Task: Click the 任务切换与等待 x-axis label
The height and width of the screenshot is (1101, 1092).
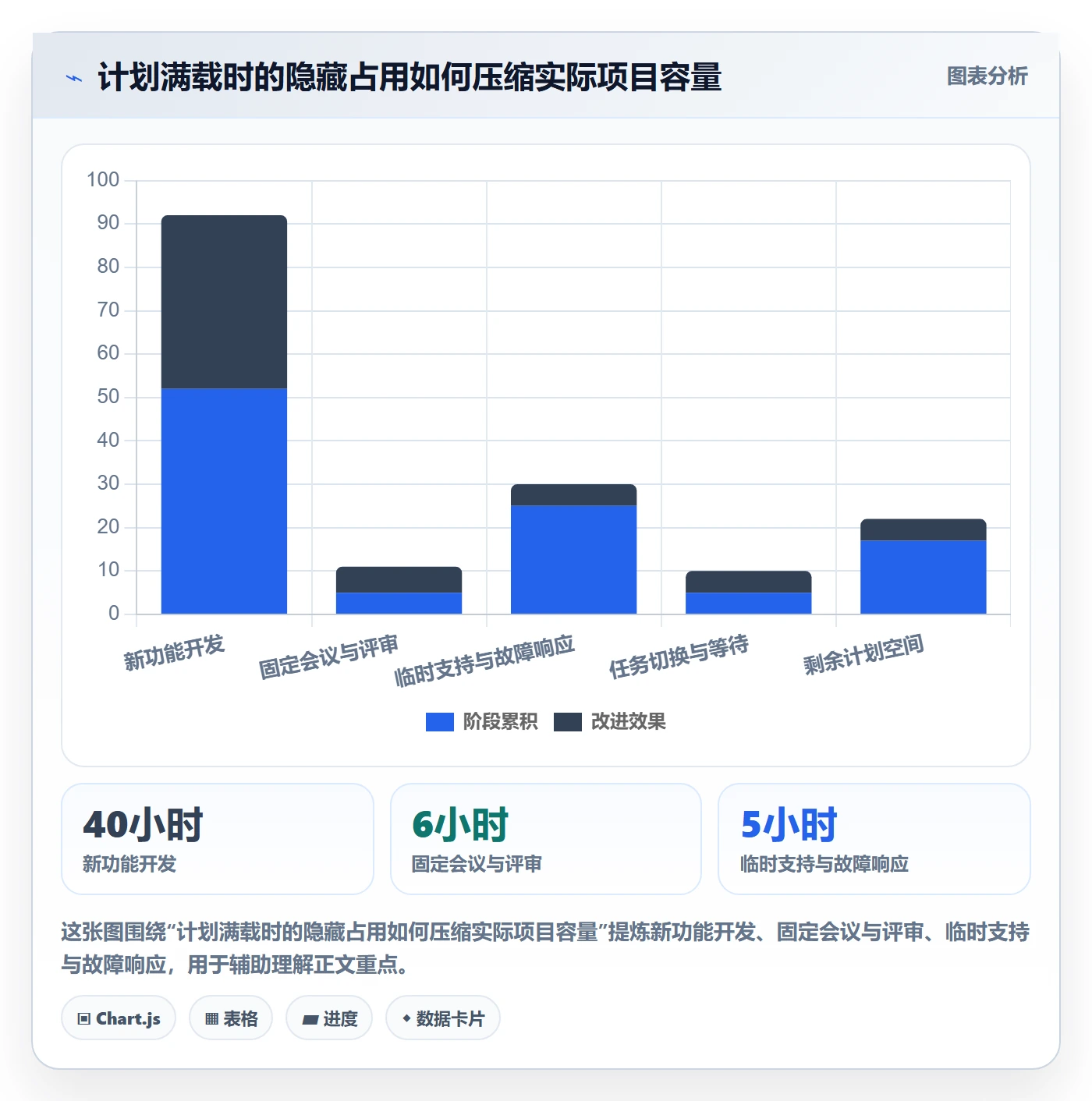Action: (x=679, y=657)
